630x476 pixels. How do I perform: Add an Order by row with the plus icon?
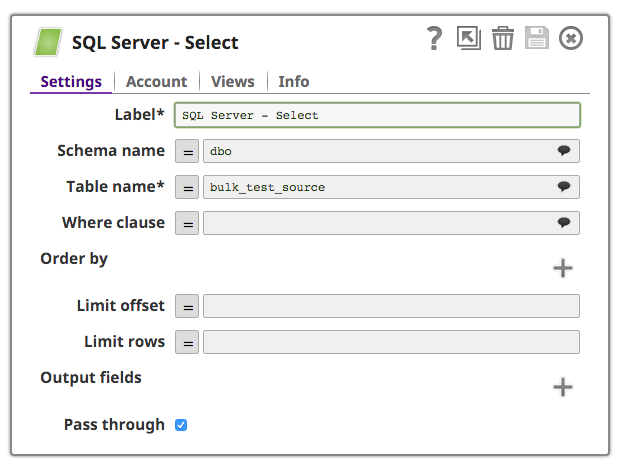pyautogui.click(x=563, y=268)
